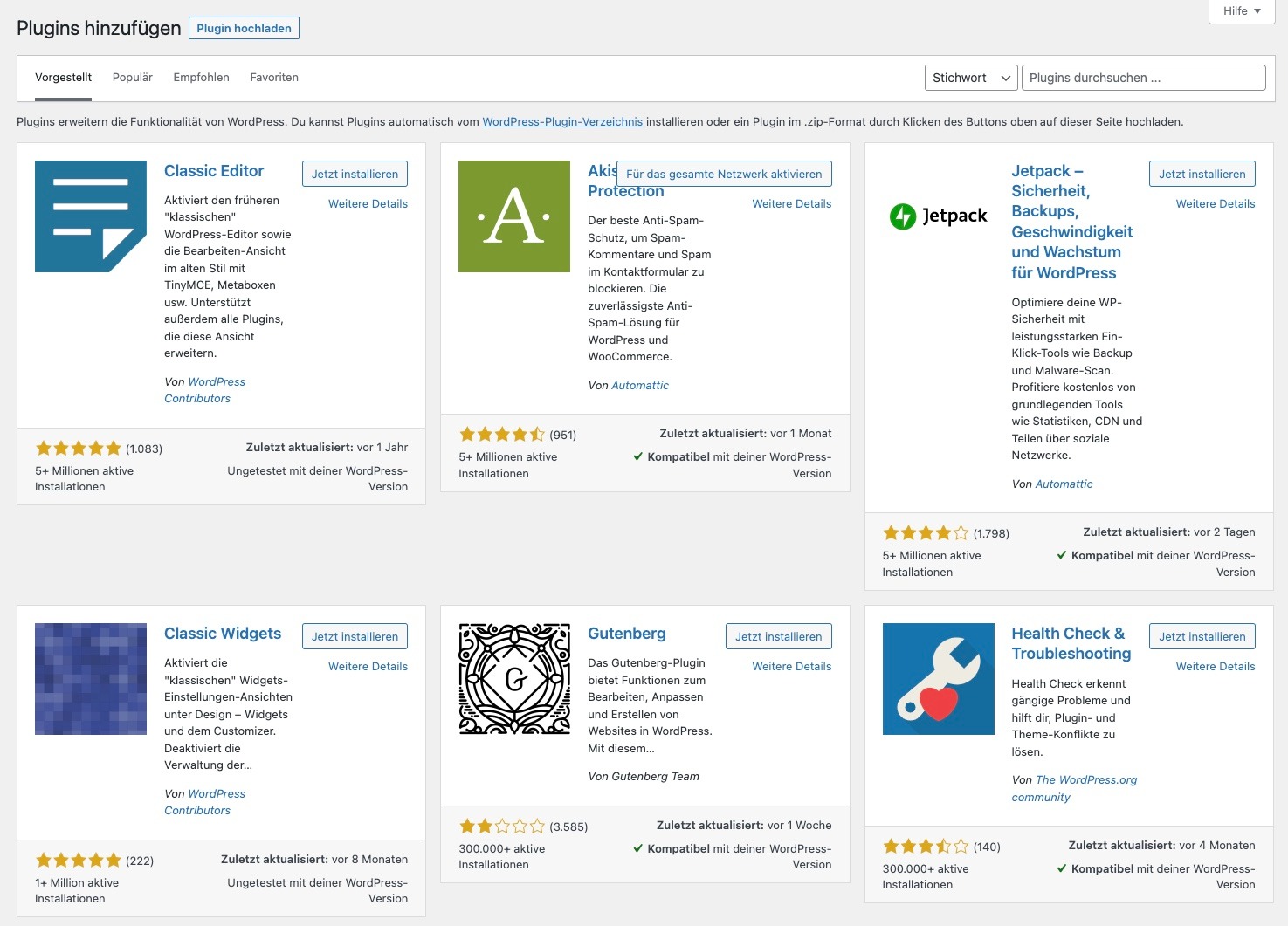Click the Health Check star rating
Viewport: 1288px width, 926px height.
pyautogui.click(x=926, y=847)
